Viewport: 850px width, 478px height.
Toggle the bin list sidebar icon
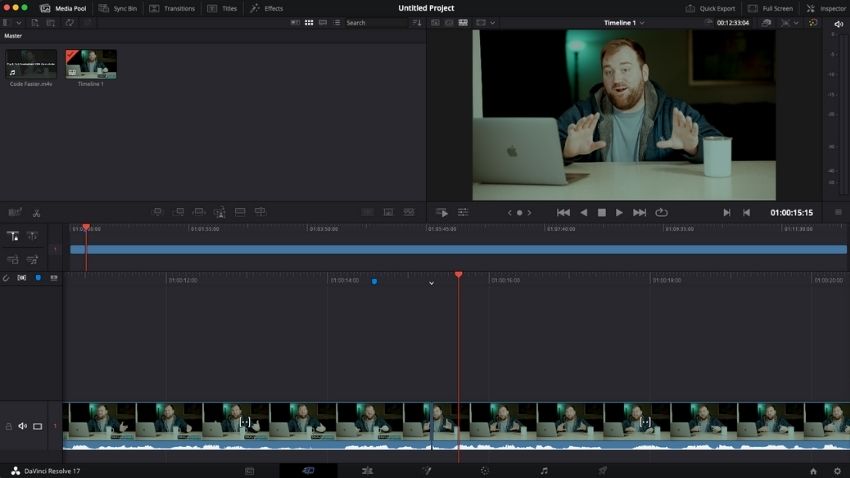7,23
